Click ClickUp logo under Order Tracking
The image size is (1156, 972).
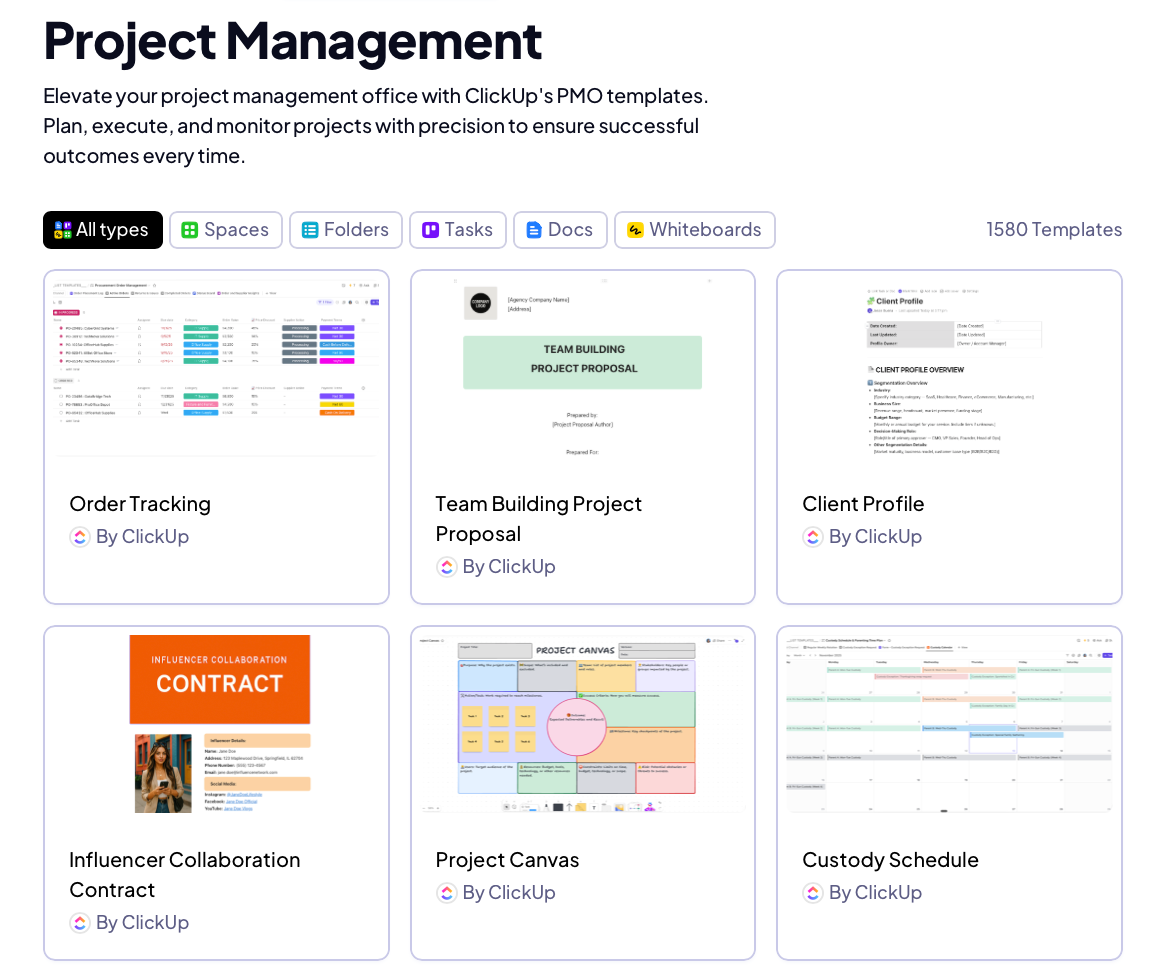(x=80, y=537)
